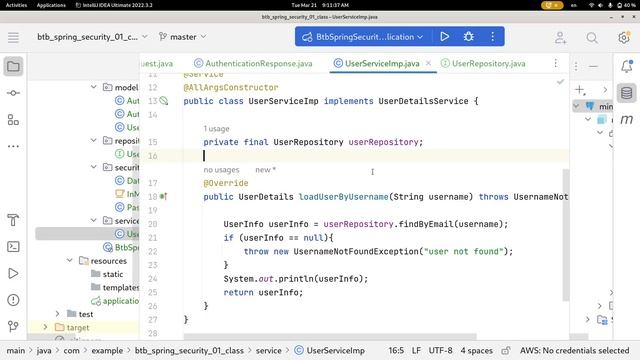The height and width of the screenshot is (360, 640).
Task: Expand the target folder
Action: (x=45, y=327)
